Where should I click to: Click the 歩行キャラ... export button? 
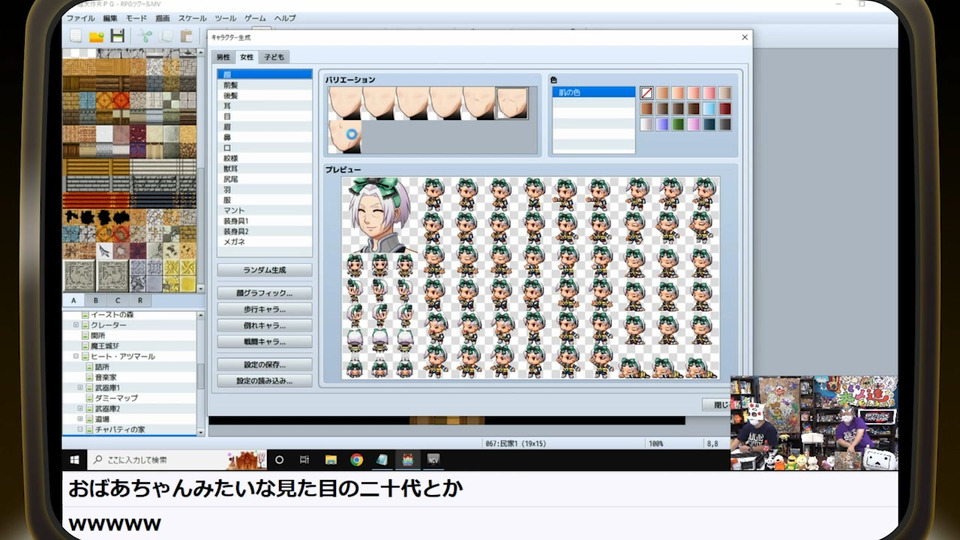click(264, 309)
